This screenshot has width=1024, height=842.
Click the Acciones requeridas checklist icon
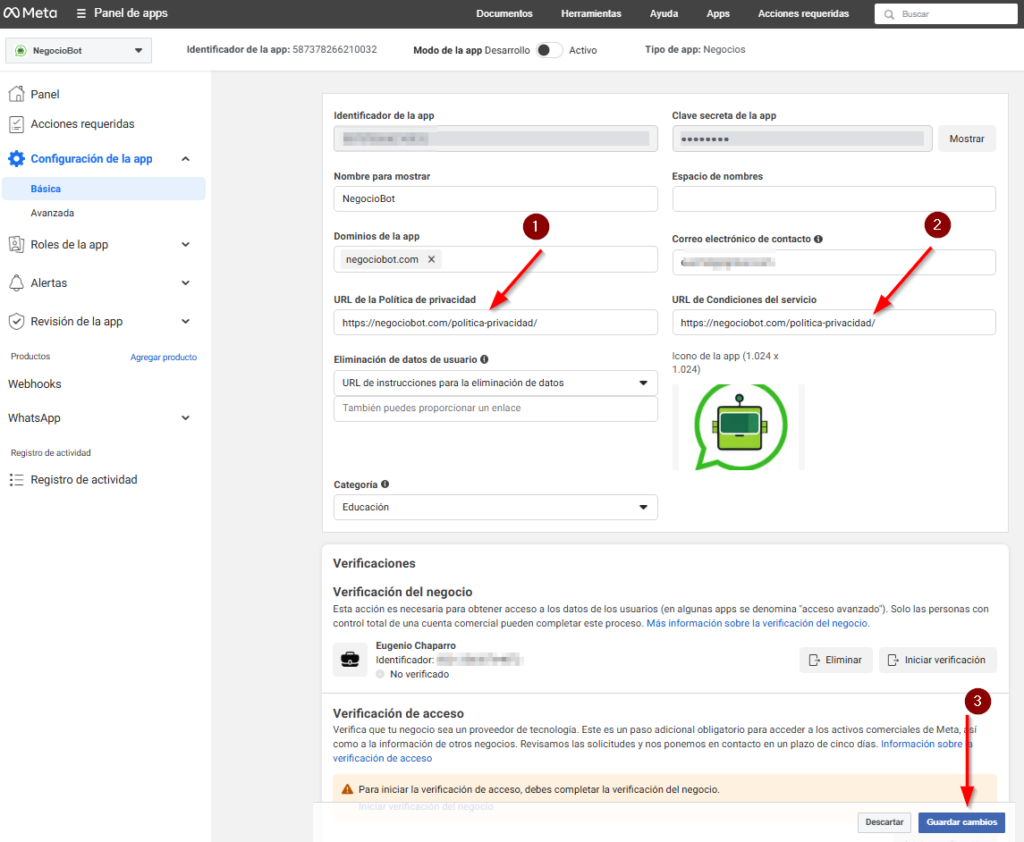[16, 124]
